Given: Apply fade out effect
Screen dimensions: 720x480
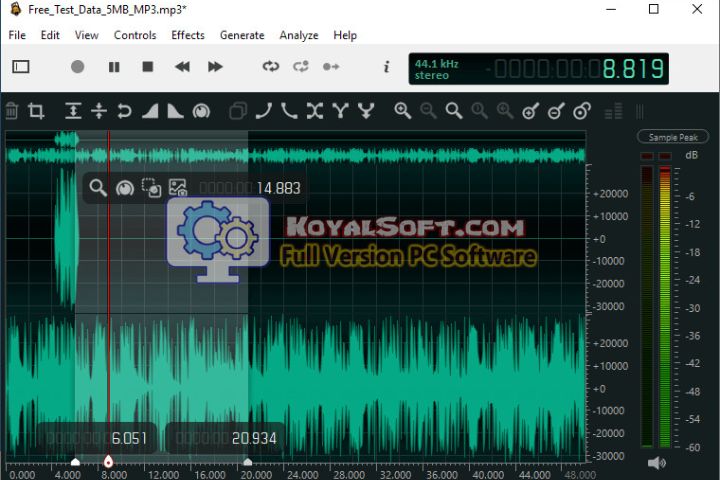Looking at the screenshot, I should pyautogui.click(x=175, y=111).
